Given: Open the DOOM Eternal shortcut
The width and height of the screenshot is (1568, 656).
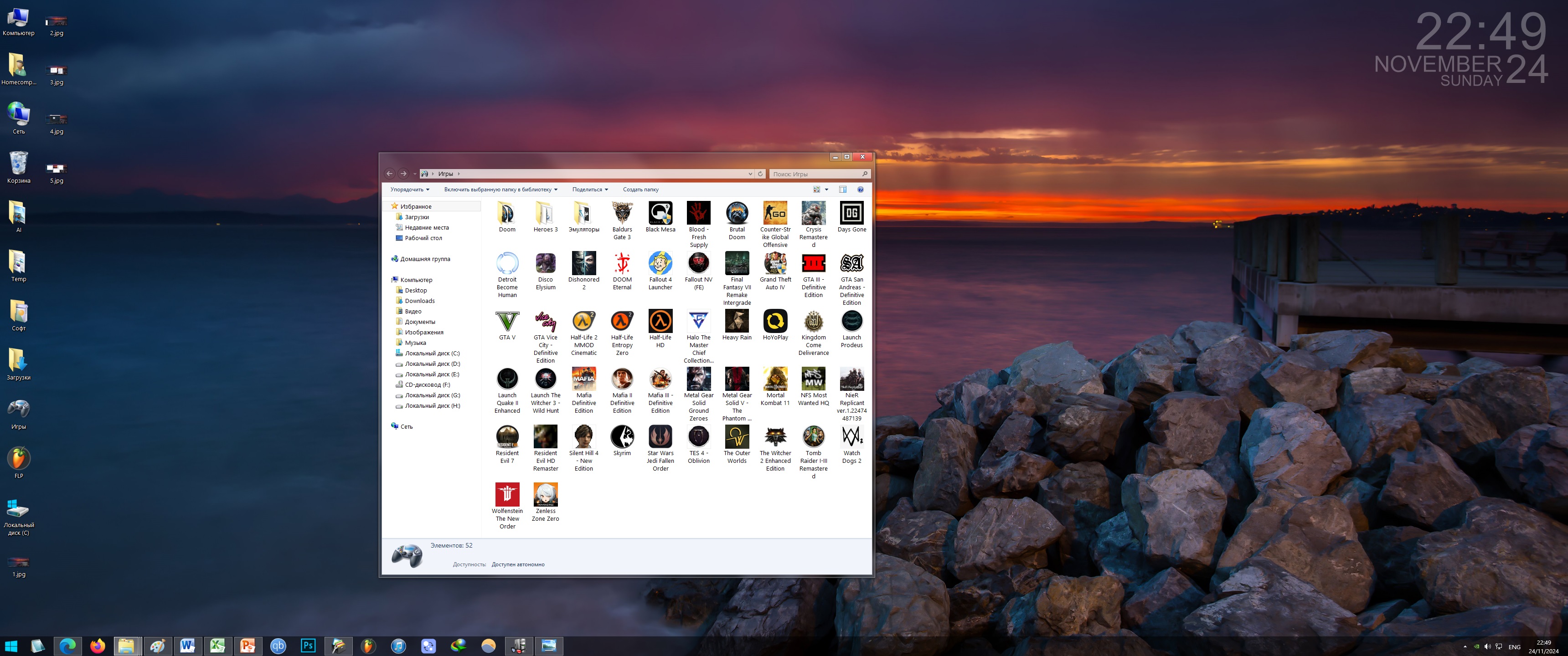Looking at the screenshot, I should coord(621,263).
